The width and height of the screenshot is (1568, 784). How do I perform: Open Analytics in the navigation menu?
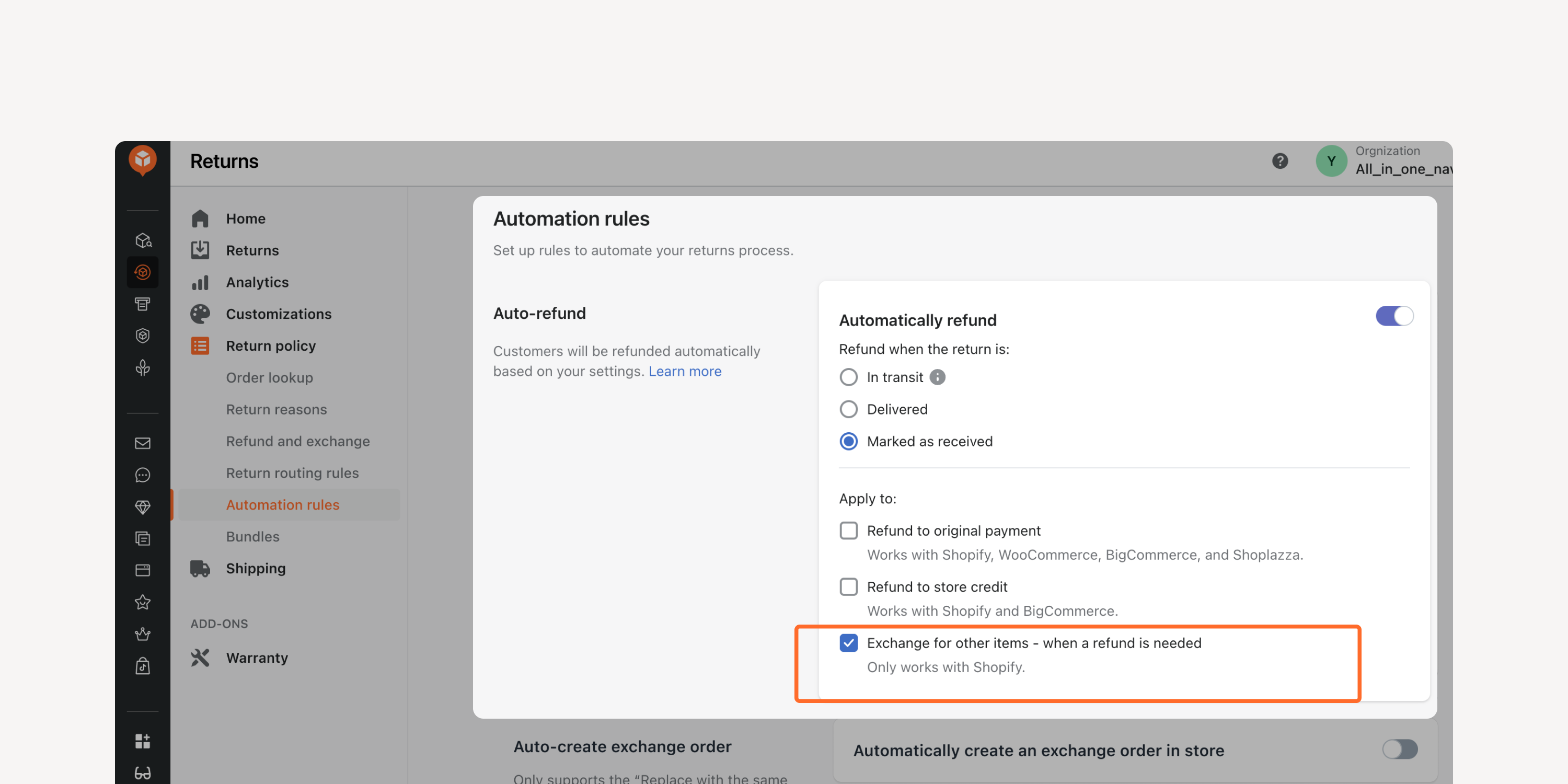[257, 282]
